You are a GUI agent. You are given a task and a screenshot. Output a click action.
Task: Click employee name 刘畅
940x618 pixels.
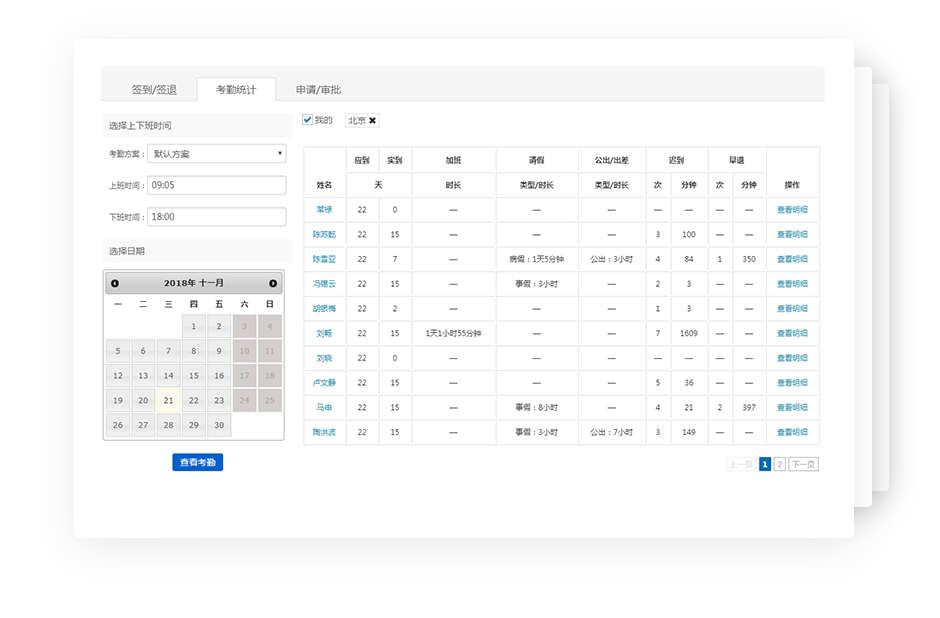324,333
